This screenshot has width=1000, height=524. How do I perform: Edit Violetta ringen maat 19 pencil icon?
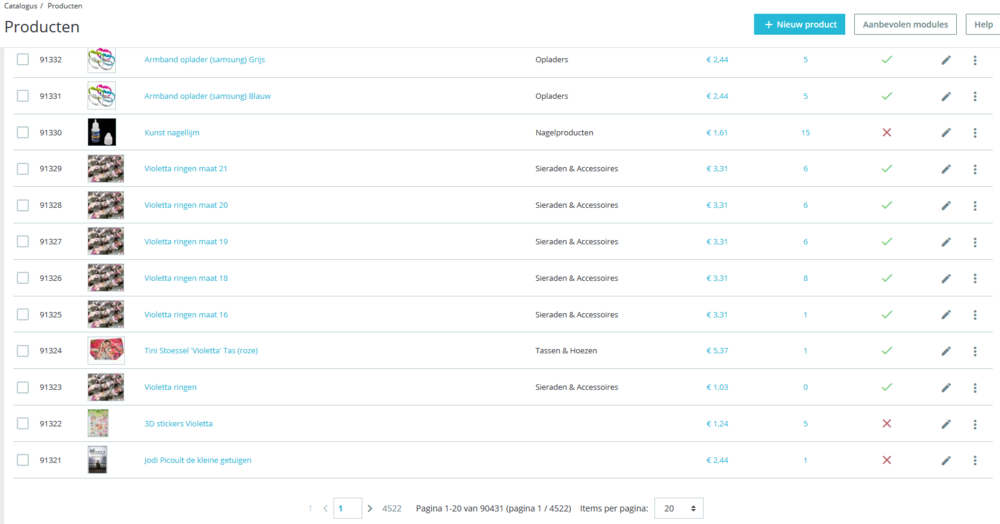[946, 242]
